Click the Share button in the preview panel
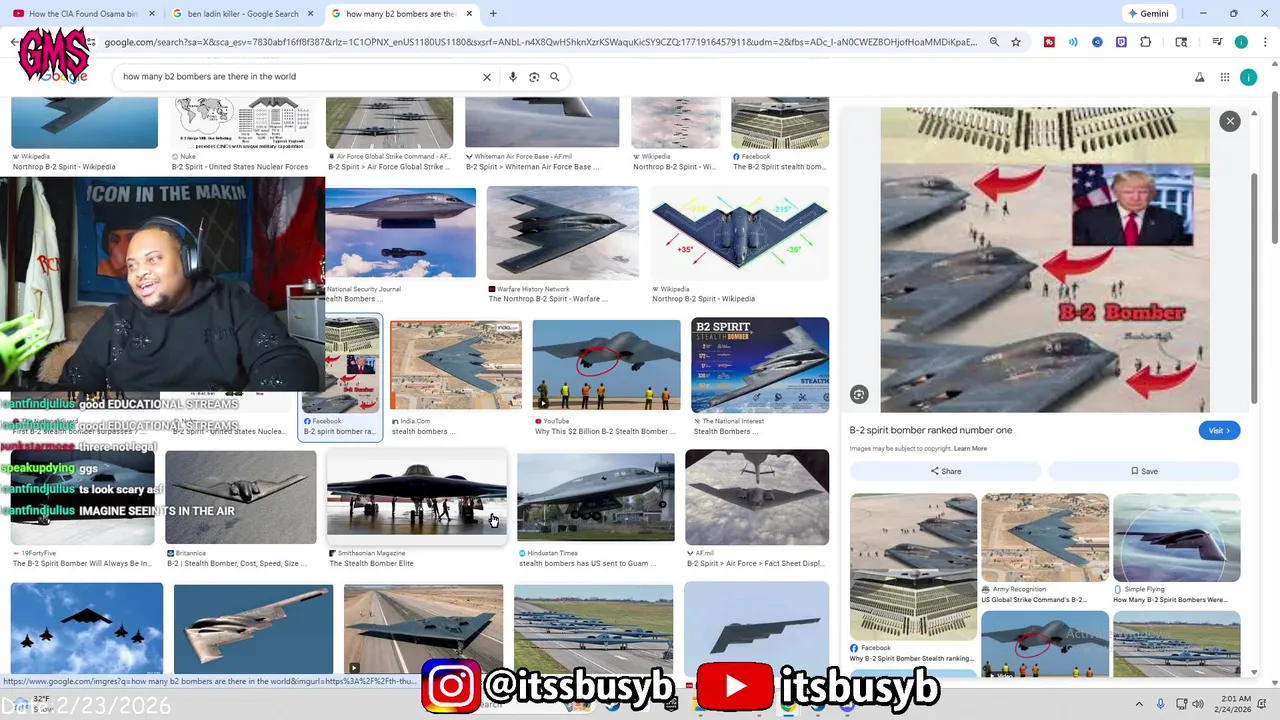Image resolution: width=1280 pixels, height=720 pixels. [x=945, y=471]
